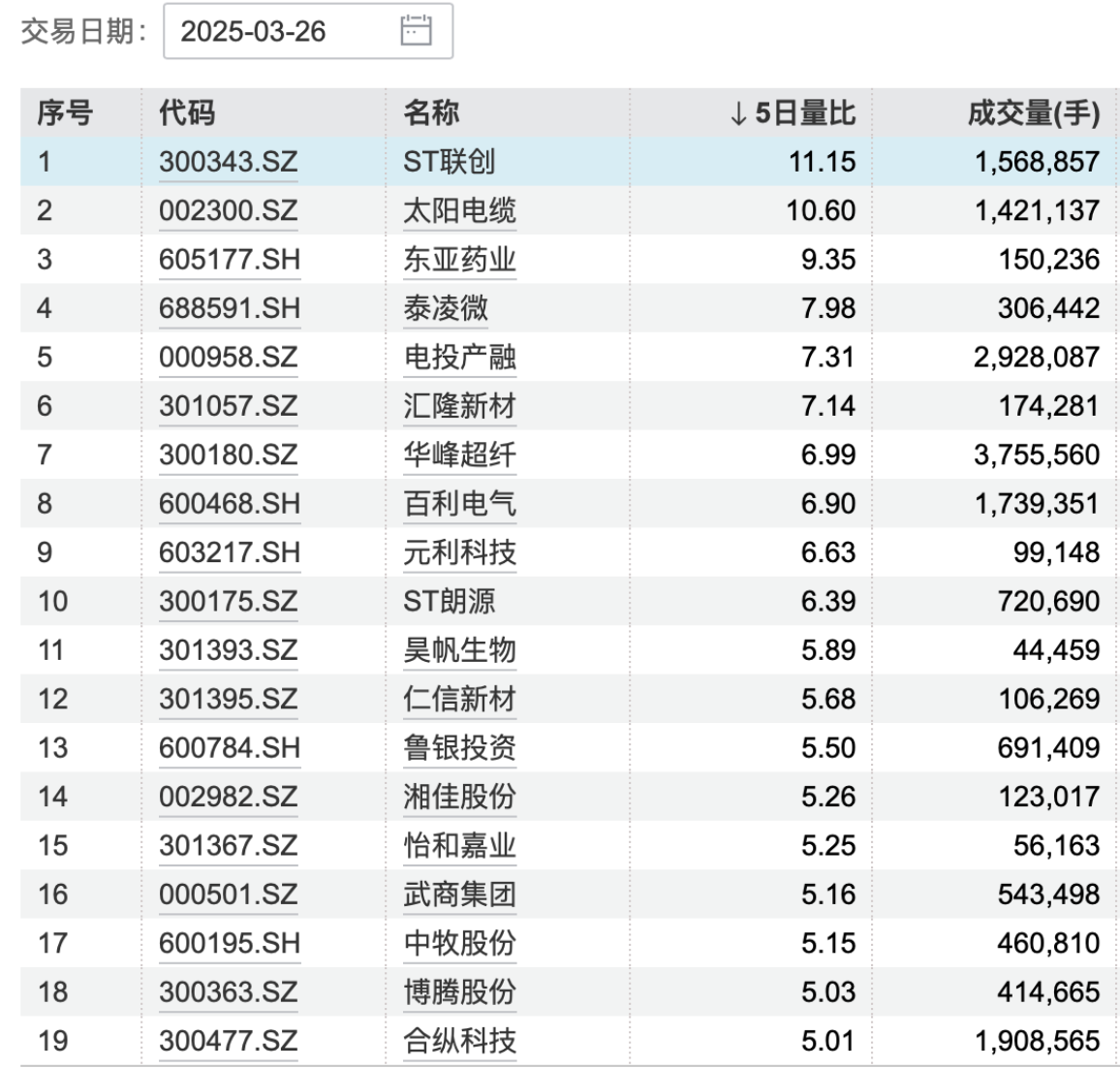Select the stock name ST联创
The width and height of the screenshot is (1120, 1068).
450,162
